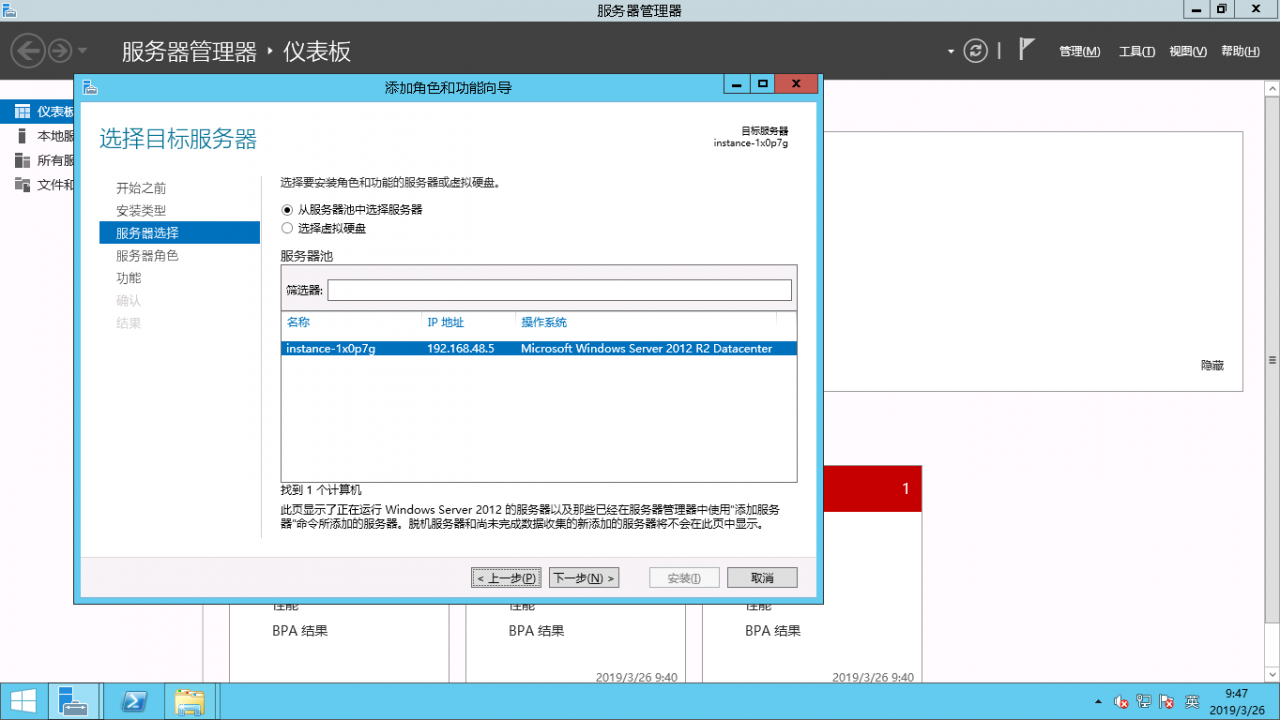This screenshot has height=720, width=1280.
Task: Open the 帮助(H) menu
Action: tap(1240, 51)
